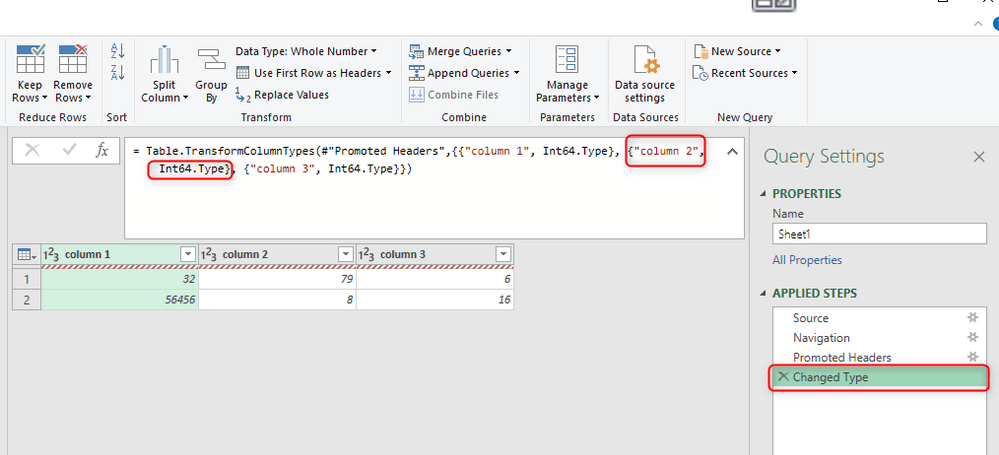Select cell with value 8
999x455 pixels.
(x=277, y=300)
